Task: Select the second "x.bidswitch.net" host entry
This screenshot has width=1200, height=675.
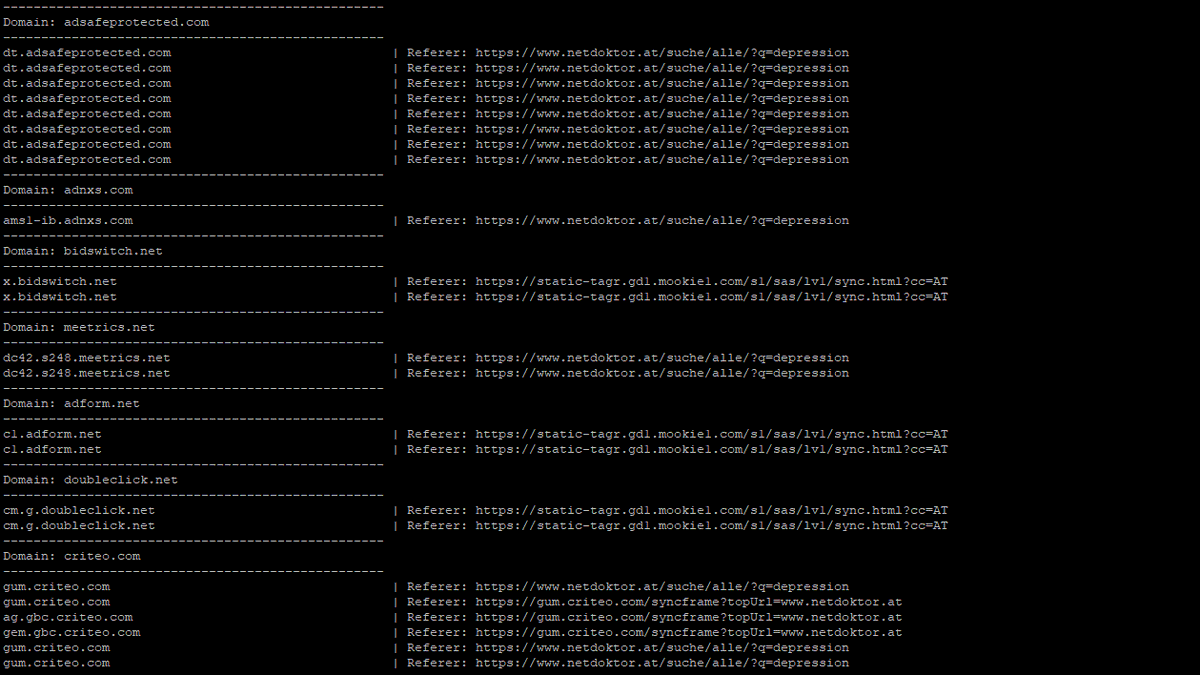Action: click(x=60, y=297)
